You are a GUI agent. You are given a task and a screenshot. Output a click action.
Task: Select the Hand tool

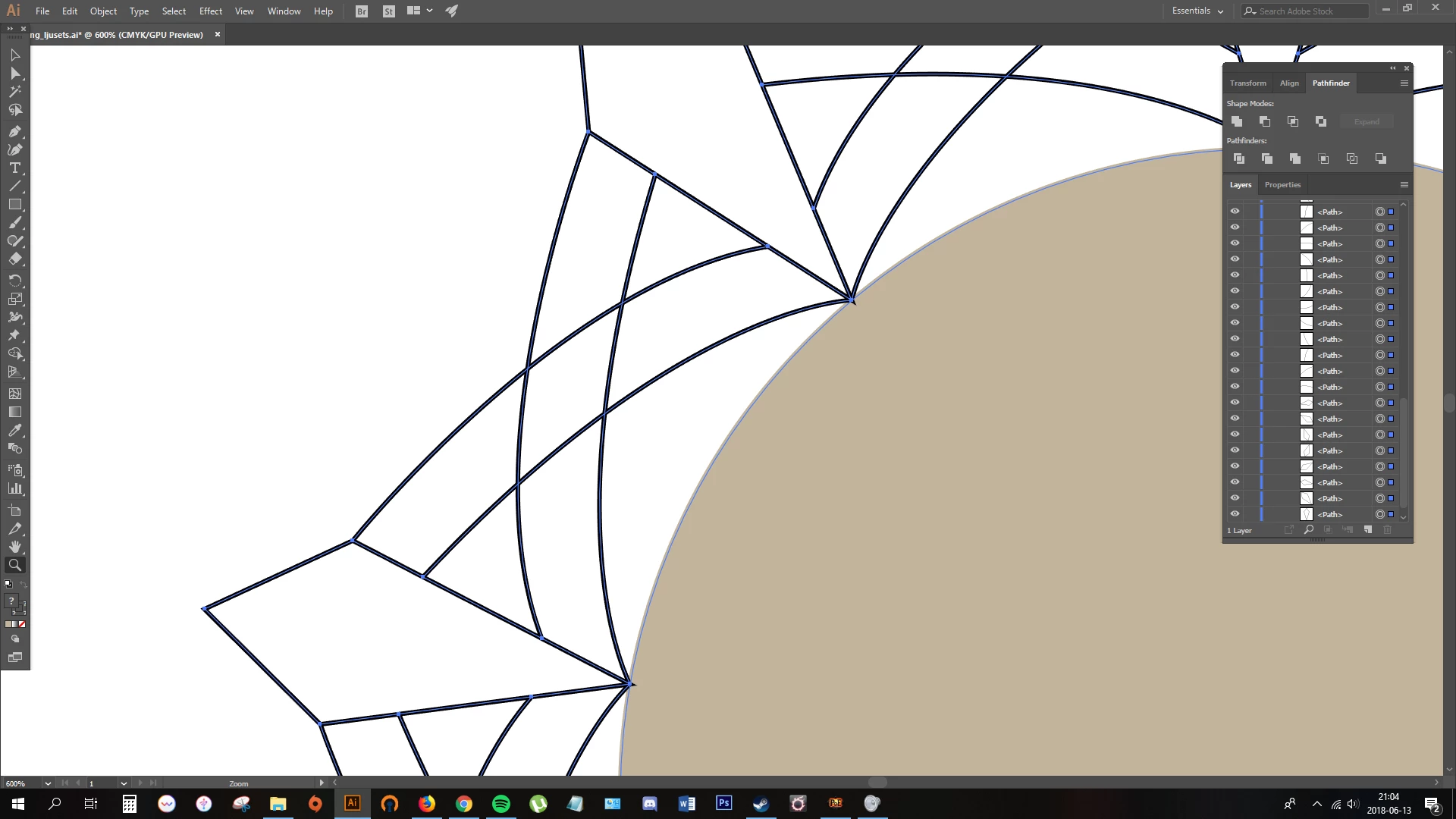tap(14, 547)
